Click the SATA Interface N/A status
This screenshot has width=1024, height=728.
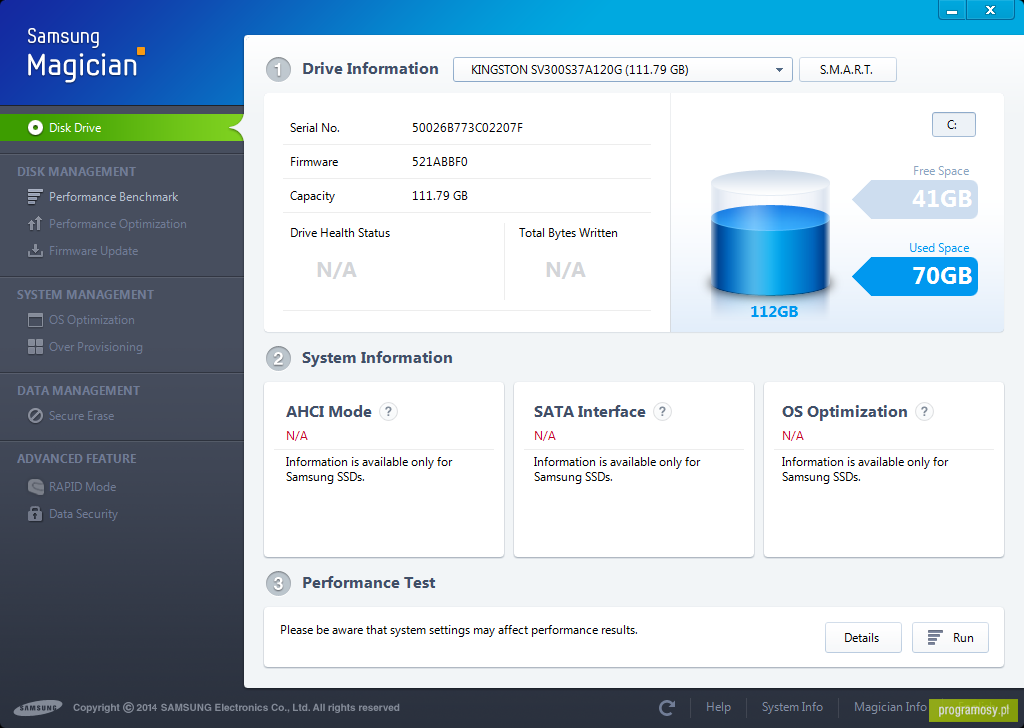click(545, 435)
